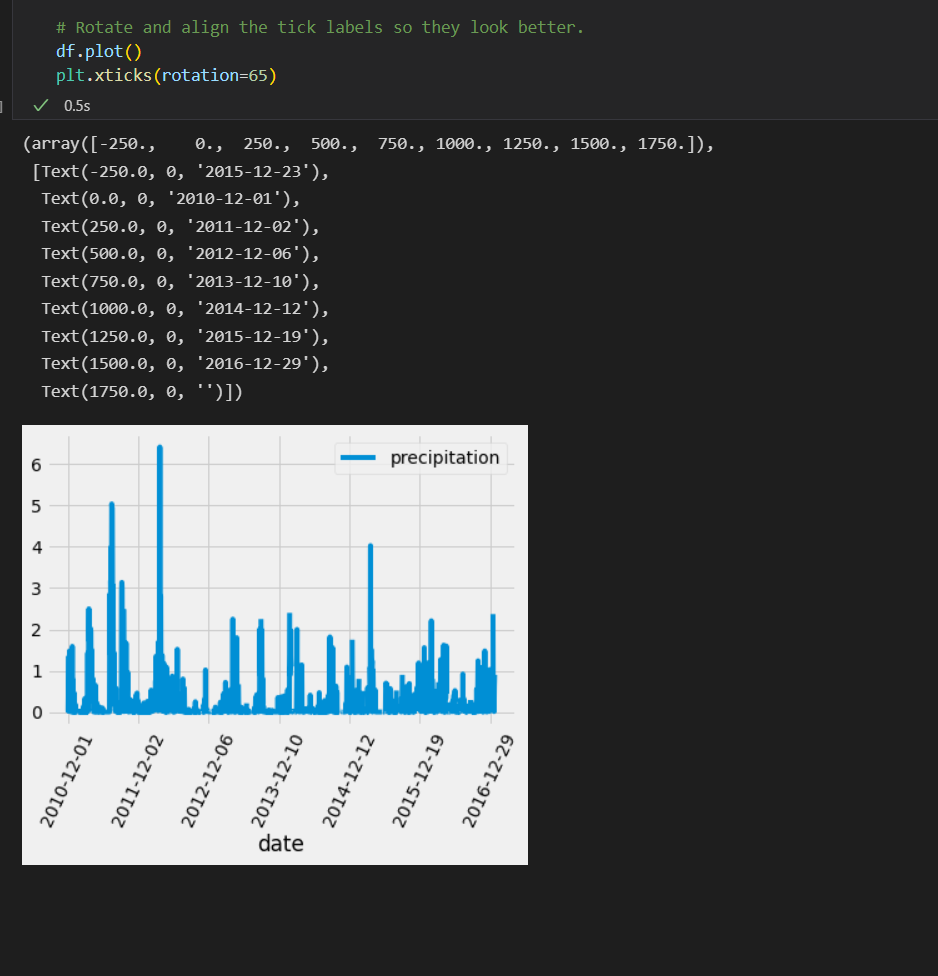Select the cell indicator bar at left edge
The height and width of the screenshot is (976, 938).
pyautogui.click(x=2, y=105)
